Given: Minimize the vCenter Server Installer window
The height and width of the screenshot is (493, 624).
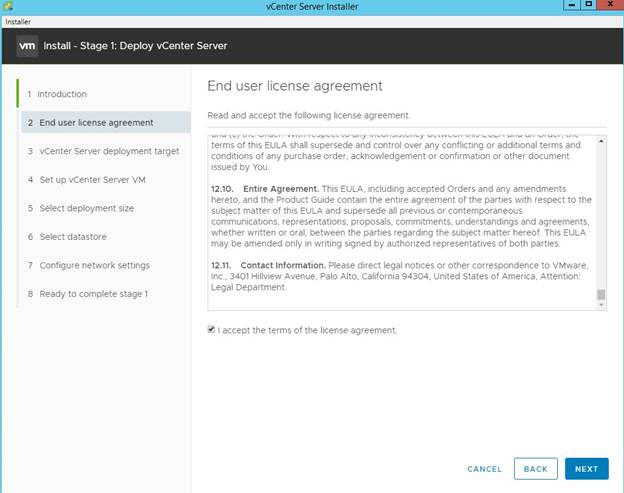Looking at the screenshot, I should coord(571,5).
